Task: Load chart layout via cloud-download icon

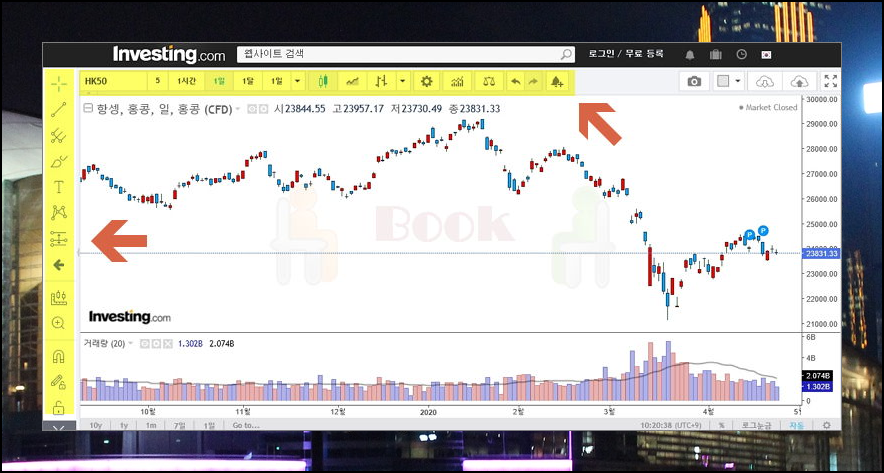Action: [764, 82]
